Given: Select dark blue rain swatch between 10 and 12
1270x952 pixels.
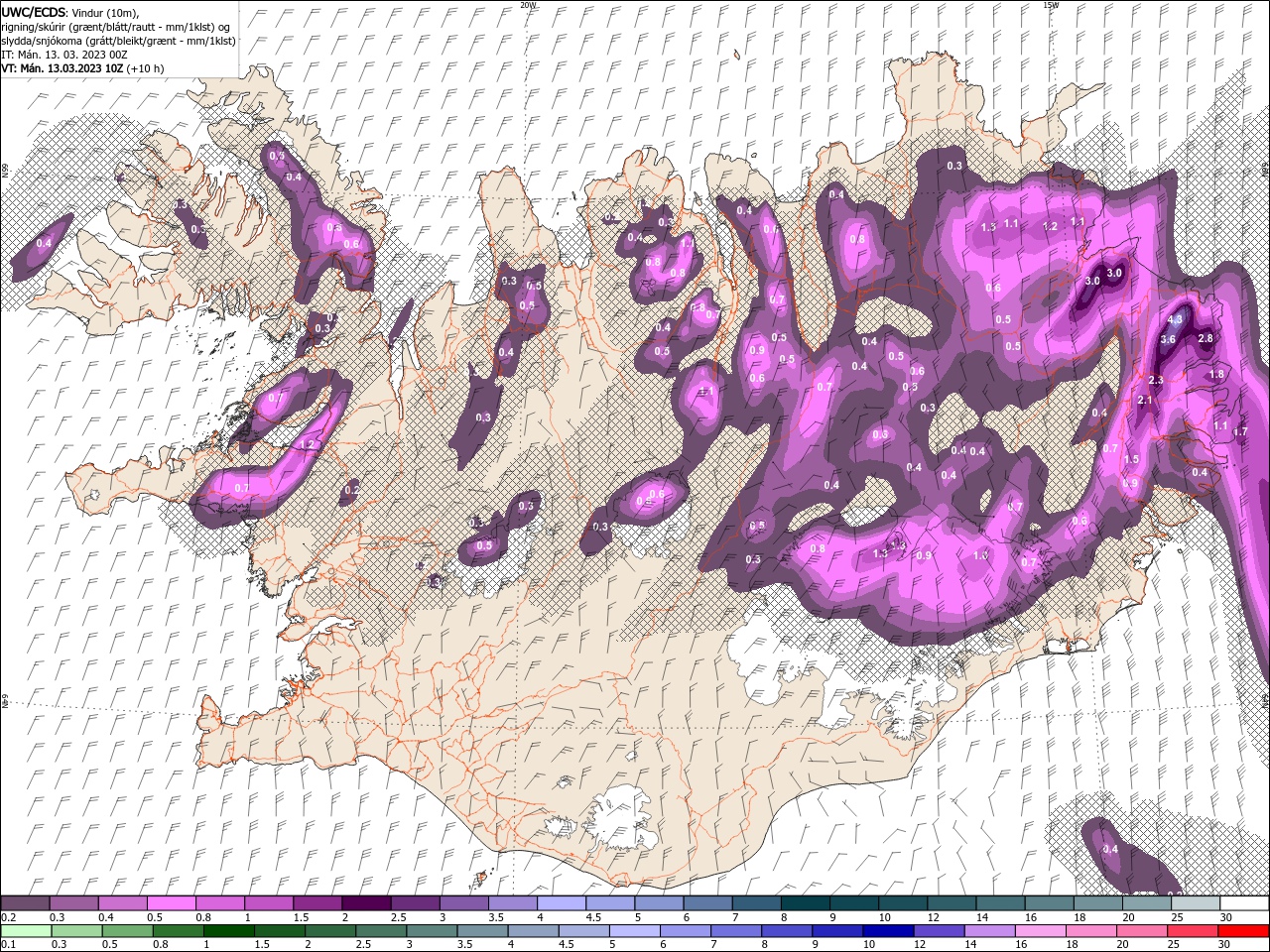Looking at the screenshot, I should pos(887,931).
